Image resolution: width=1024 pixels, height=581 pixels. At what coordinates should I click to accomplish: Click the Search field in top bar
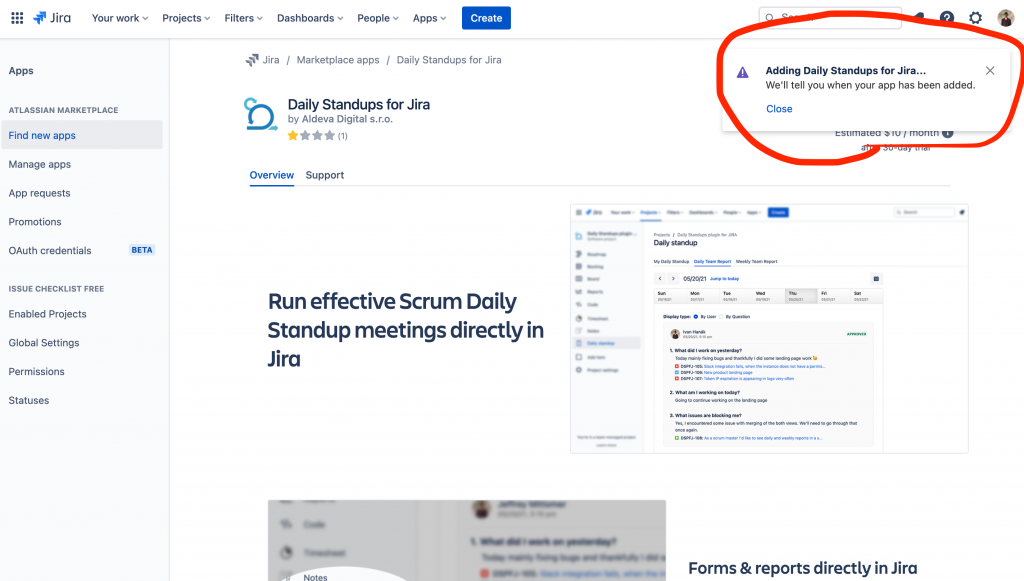[x=830, y=18]
